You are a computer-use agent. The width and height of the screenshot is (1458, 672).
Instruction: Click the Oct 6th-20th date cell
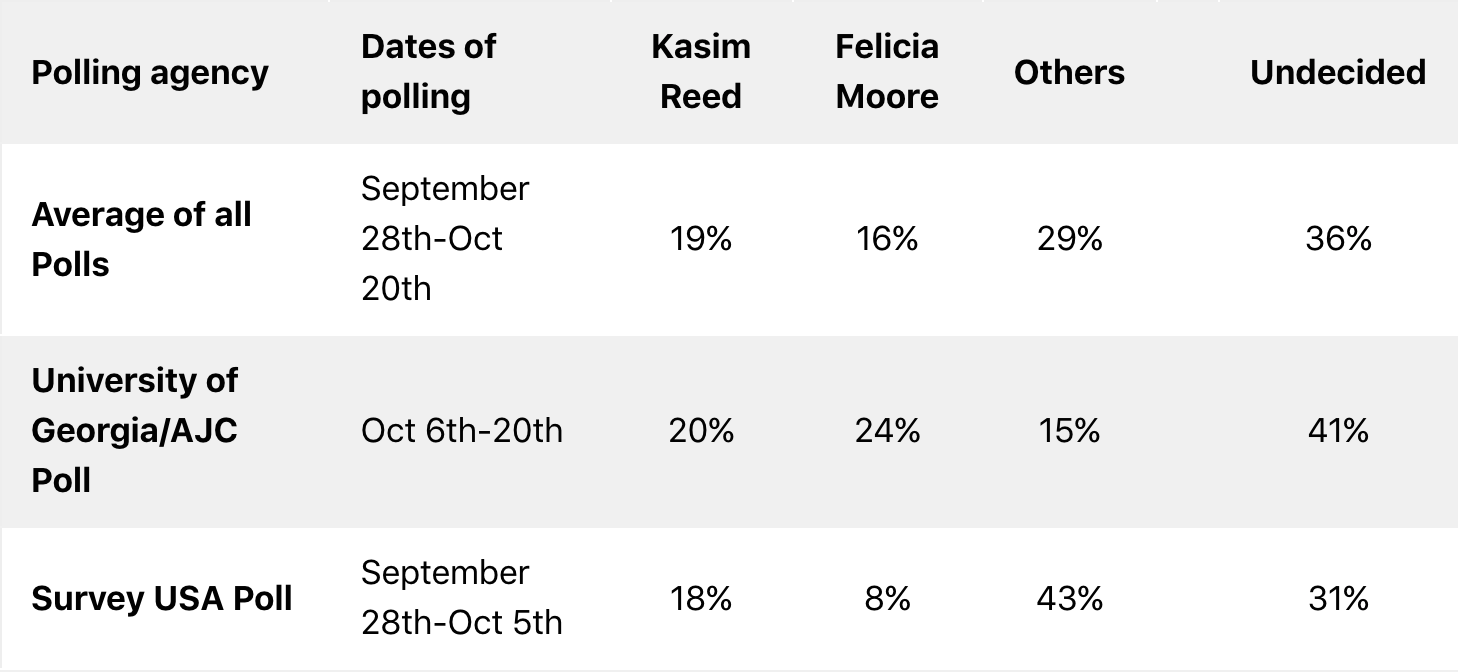coord(462,431)
